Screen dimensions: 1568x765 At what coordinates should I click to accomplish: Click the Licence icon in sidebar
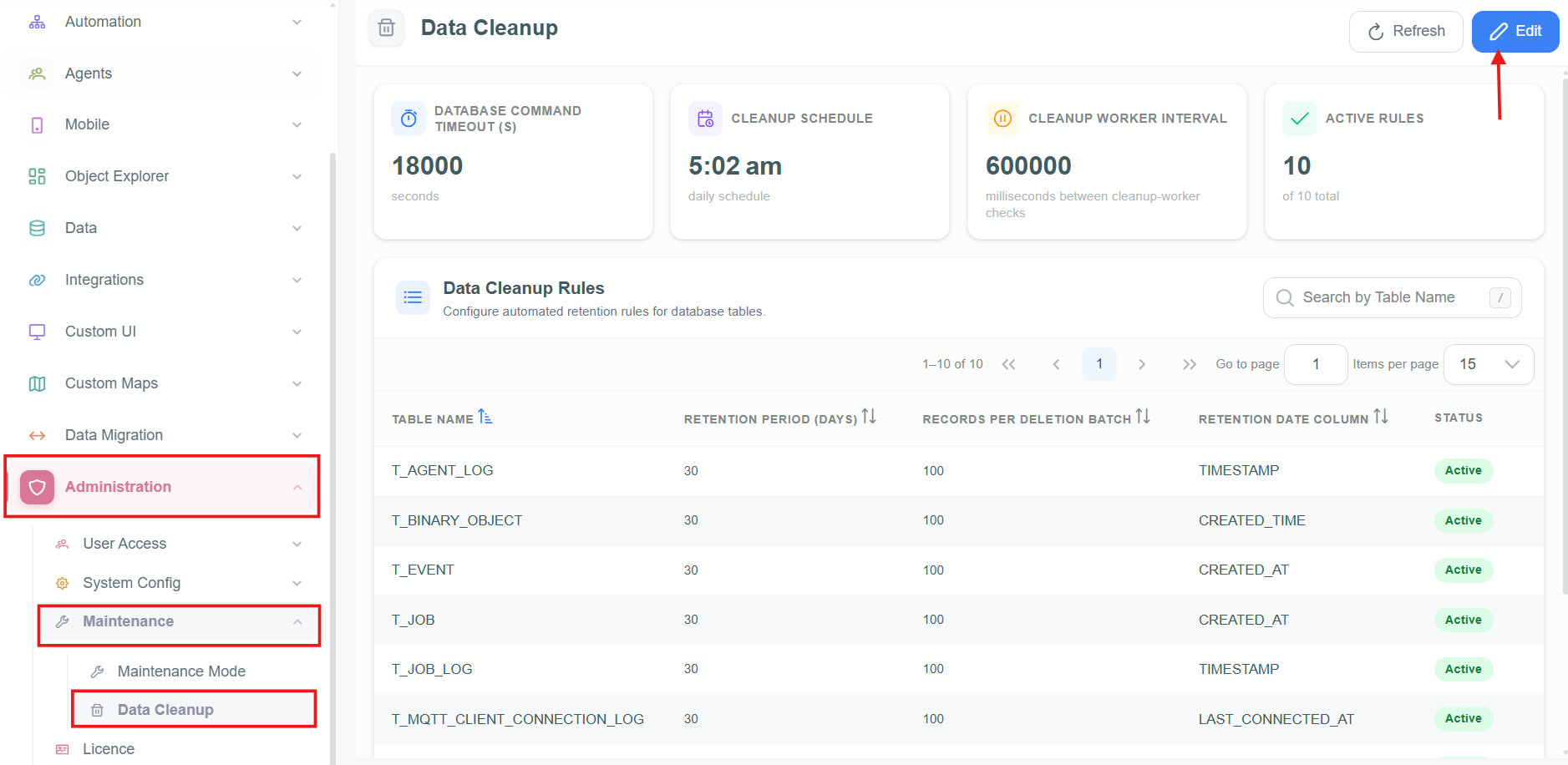(62, 749)
